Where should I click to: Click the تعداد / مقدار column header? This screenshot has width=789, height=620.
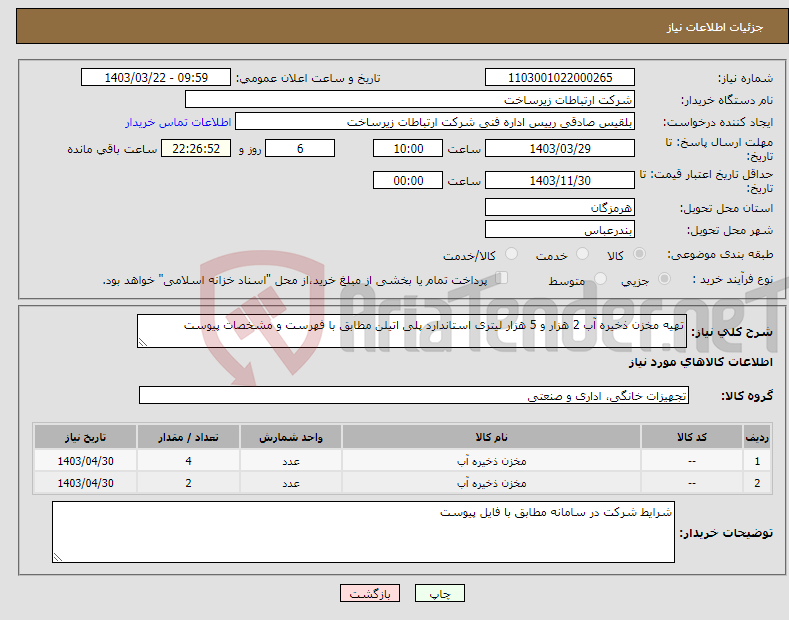pyautogui.click(x=188, y=437)
